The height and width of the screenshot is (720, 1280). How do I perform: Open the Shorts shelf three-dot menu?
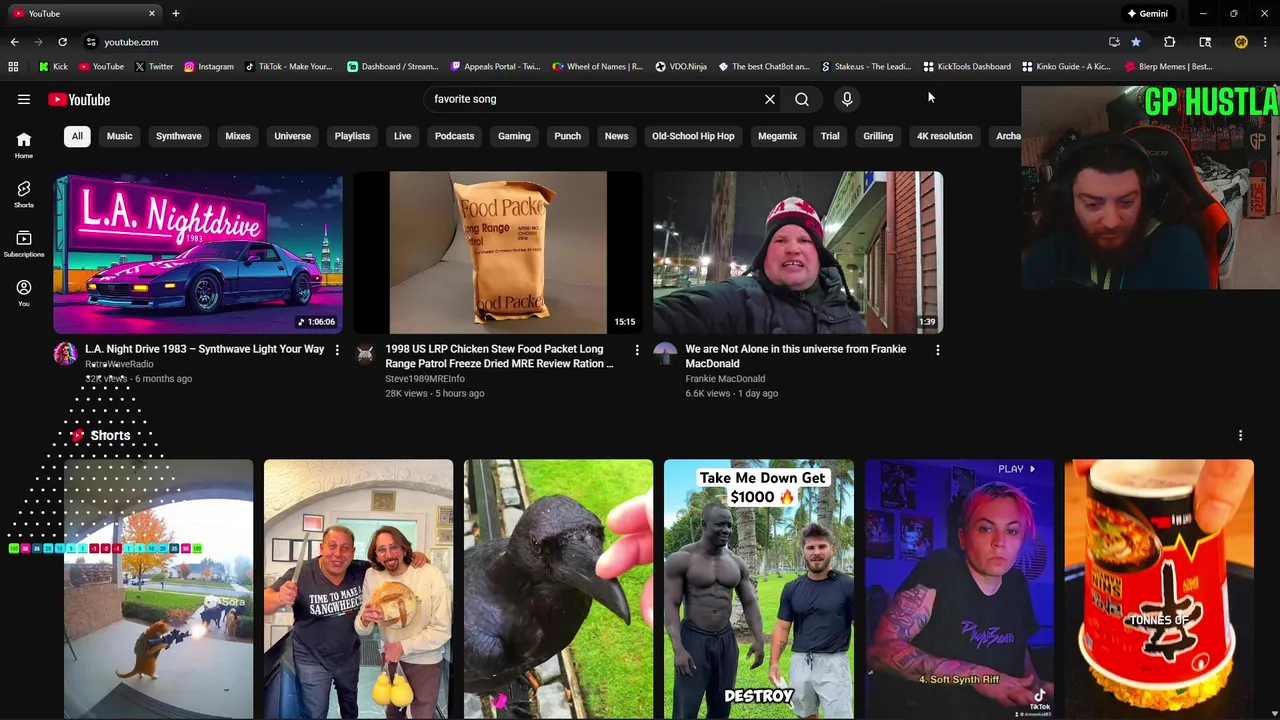pos(1240,436)
